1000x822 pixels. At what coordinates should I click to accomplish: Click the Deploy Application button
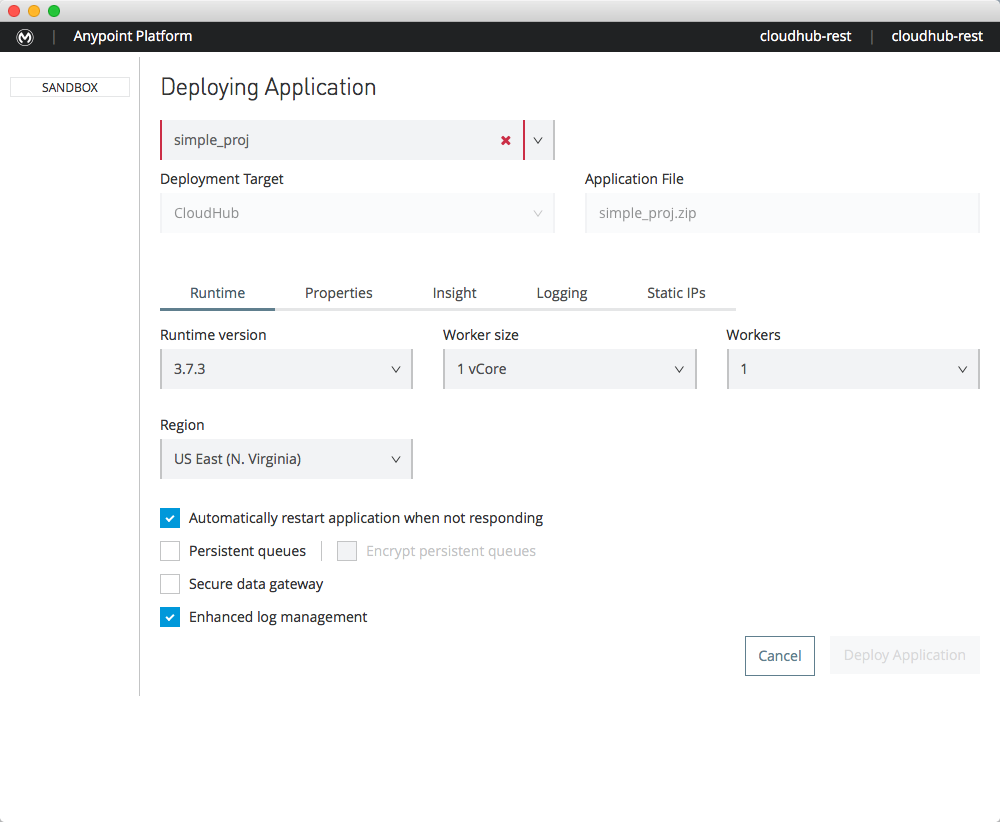(x=904, y=655)
